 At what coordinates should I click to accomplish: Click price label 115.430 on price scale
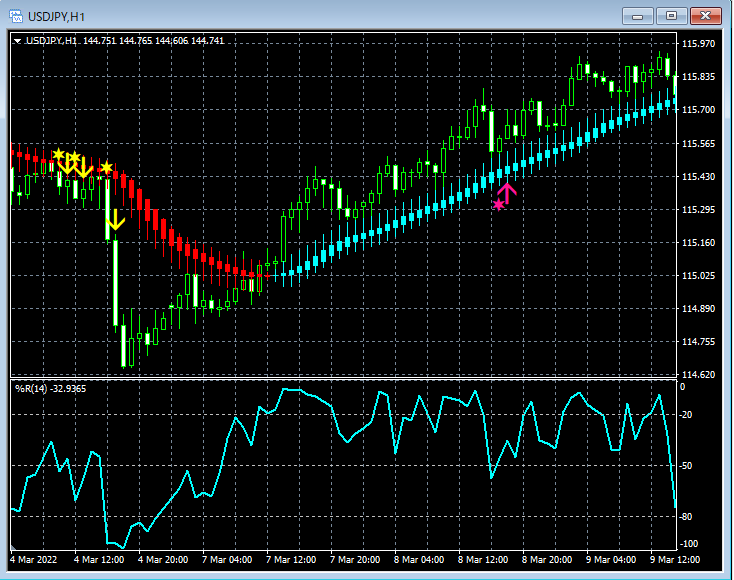pyautogui.click(x=698, y=176)
